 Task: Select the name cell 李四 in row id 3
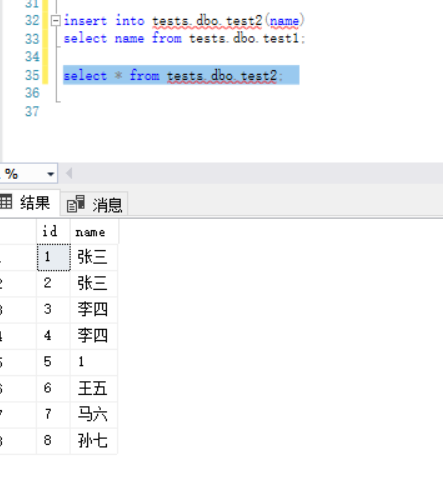(94, 309)
